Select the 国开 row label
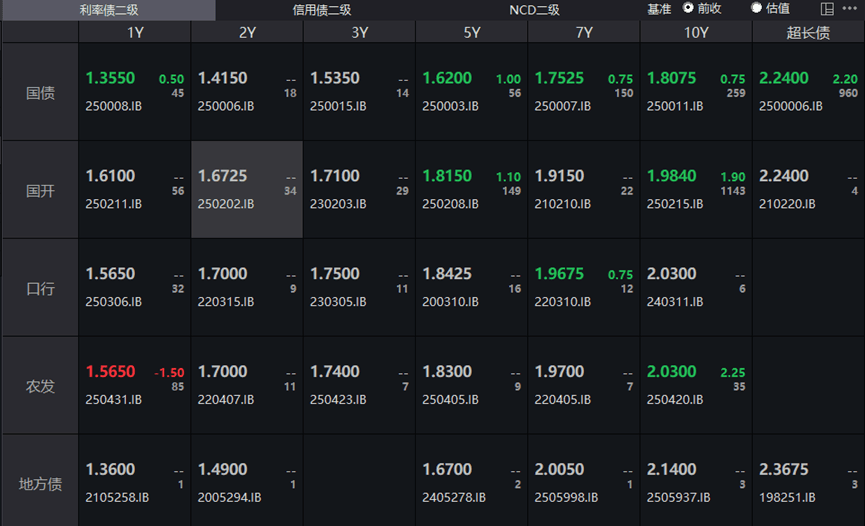This screenshot has height=526, width=865. tap(40, 190)
